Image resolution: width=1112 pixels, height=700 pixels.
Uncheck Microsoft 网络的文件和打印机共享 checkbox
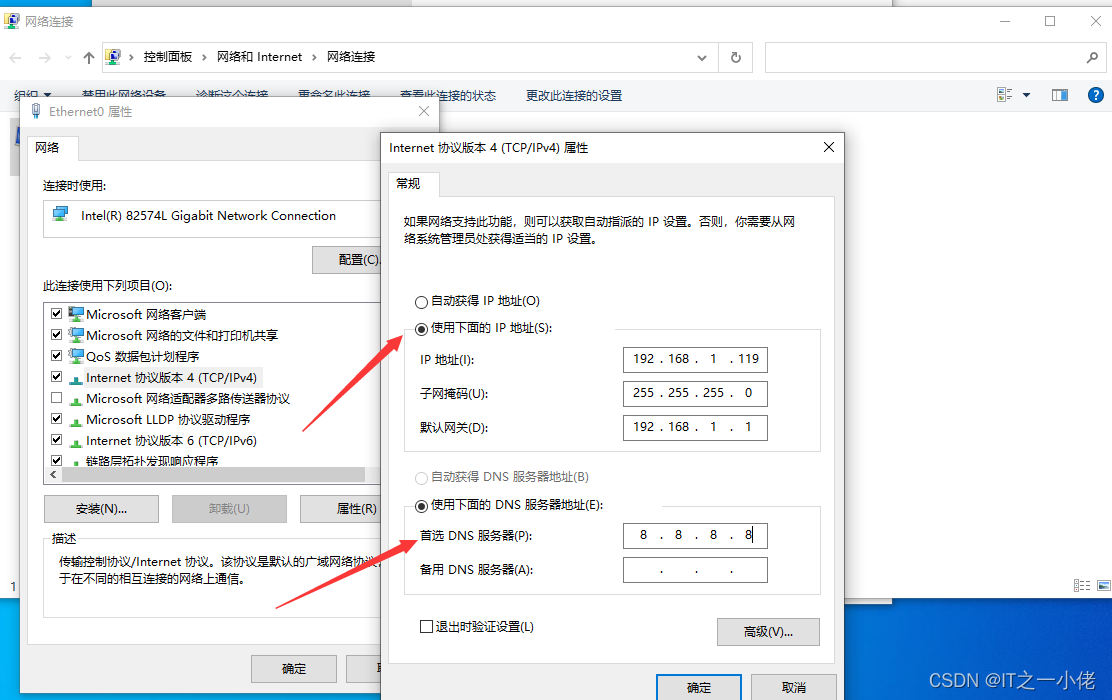[57, 334]
